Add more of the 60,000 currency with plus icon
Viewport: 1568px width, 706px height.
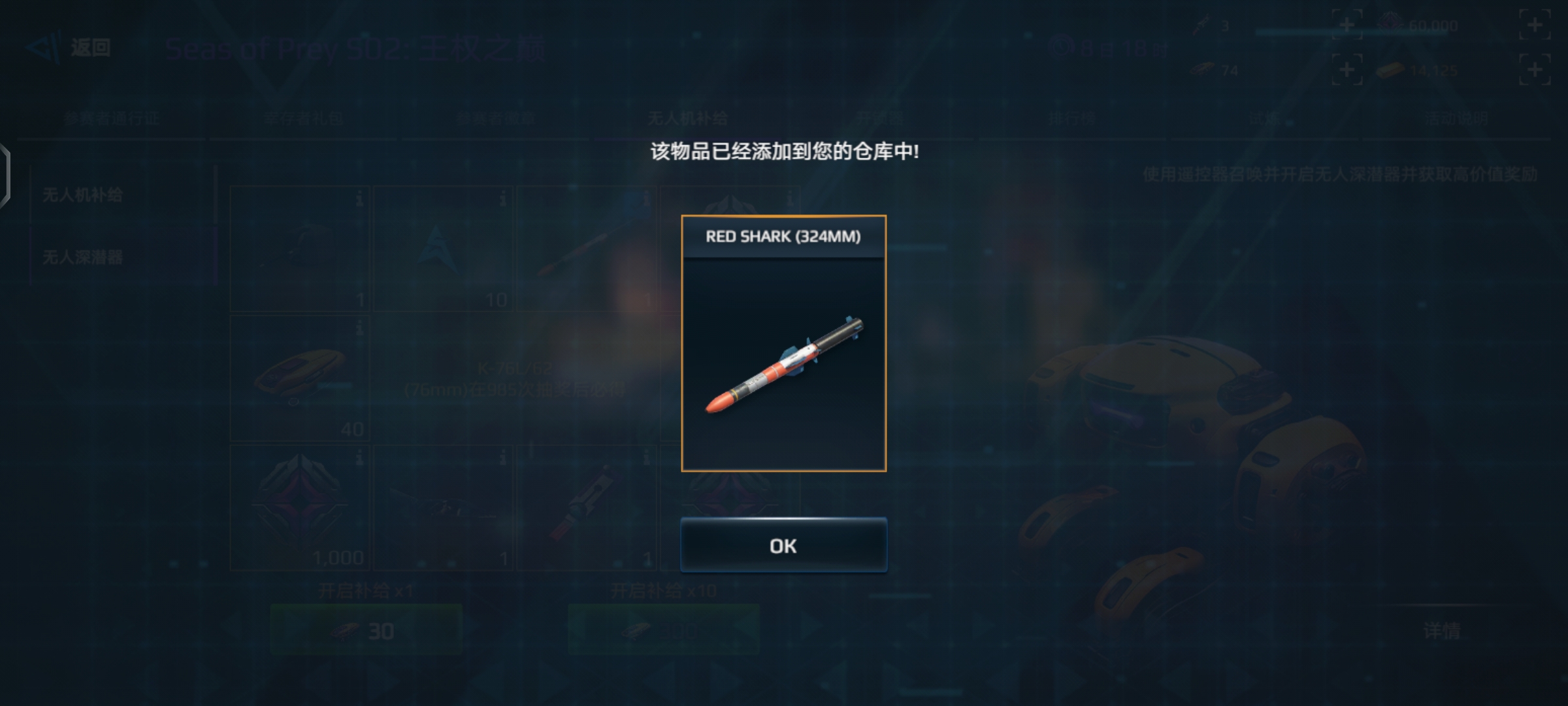coord(1535,25)
